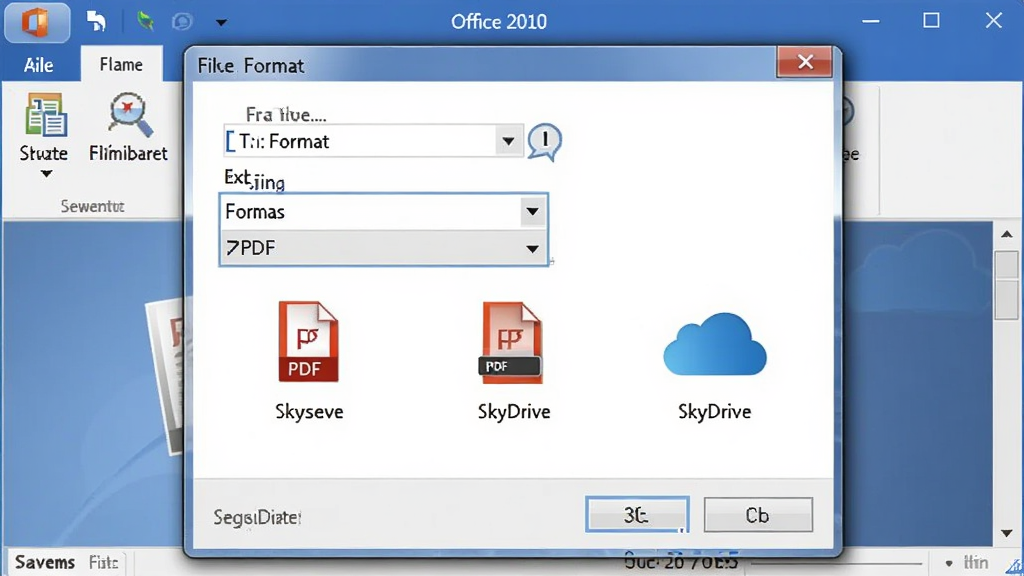
Task: Click the scroll down arrow of main window
Action: tap(1006, 534)
